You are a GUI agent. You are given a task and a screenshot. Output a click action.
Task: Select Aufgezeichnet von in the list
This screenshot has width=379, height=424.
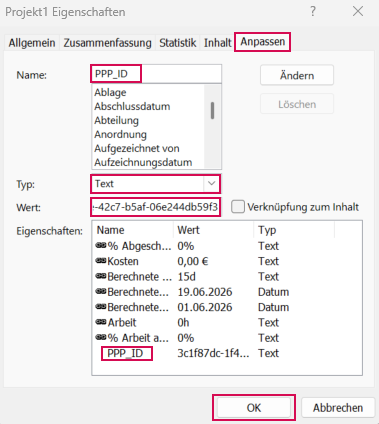tap(137, 148)
